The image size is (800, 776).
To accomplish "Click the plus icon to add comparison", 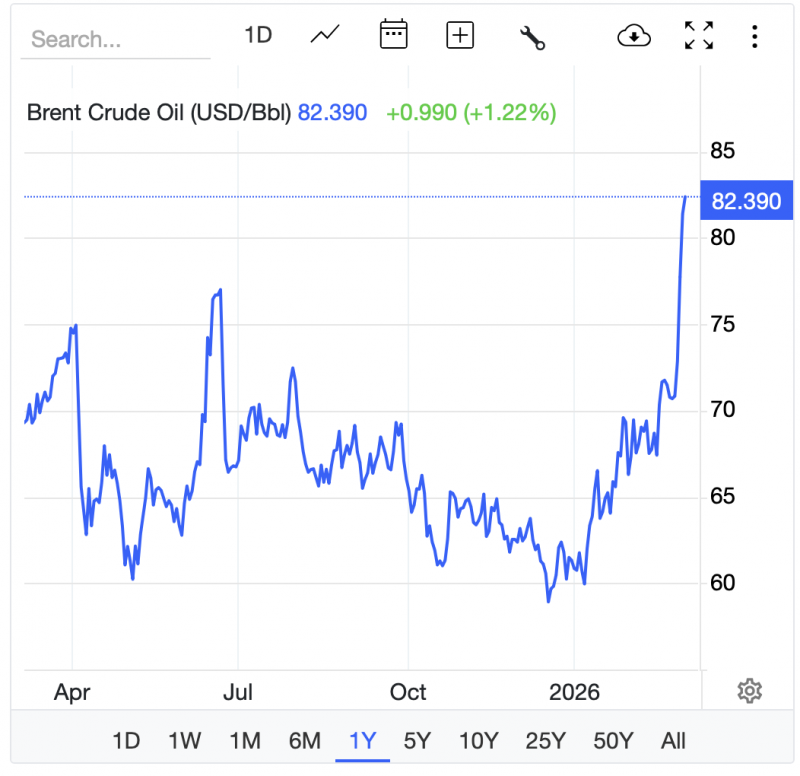I will coord(460,35).
